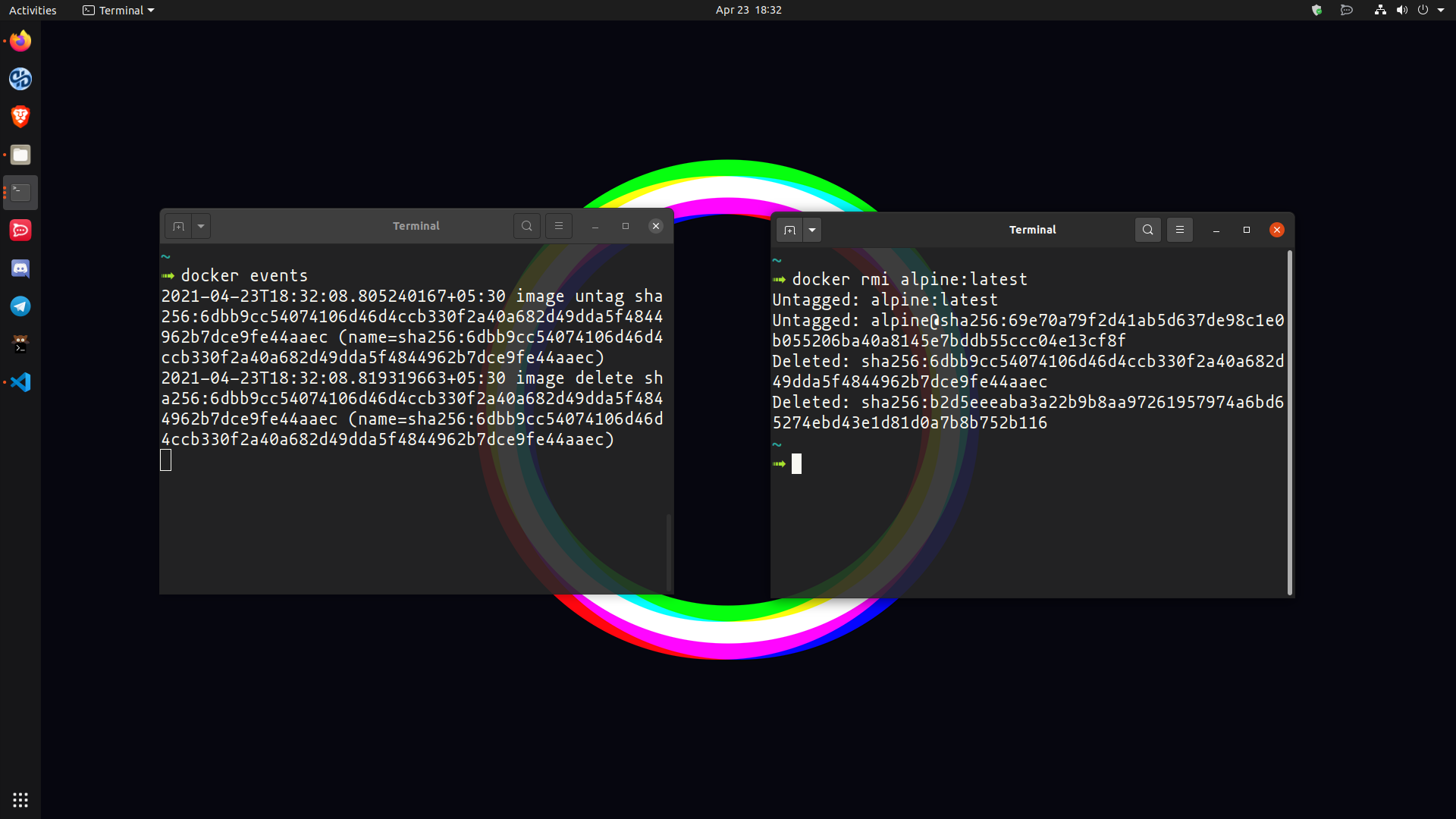Click the network icon in system tray
Image resolution: width=1456 pixels, height=819 pixels.
point(1380,10)
